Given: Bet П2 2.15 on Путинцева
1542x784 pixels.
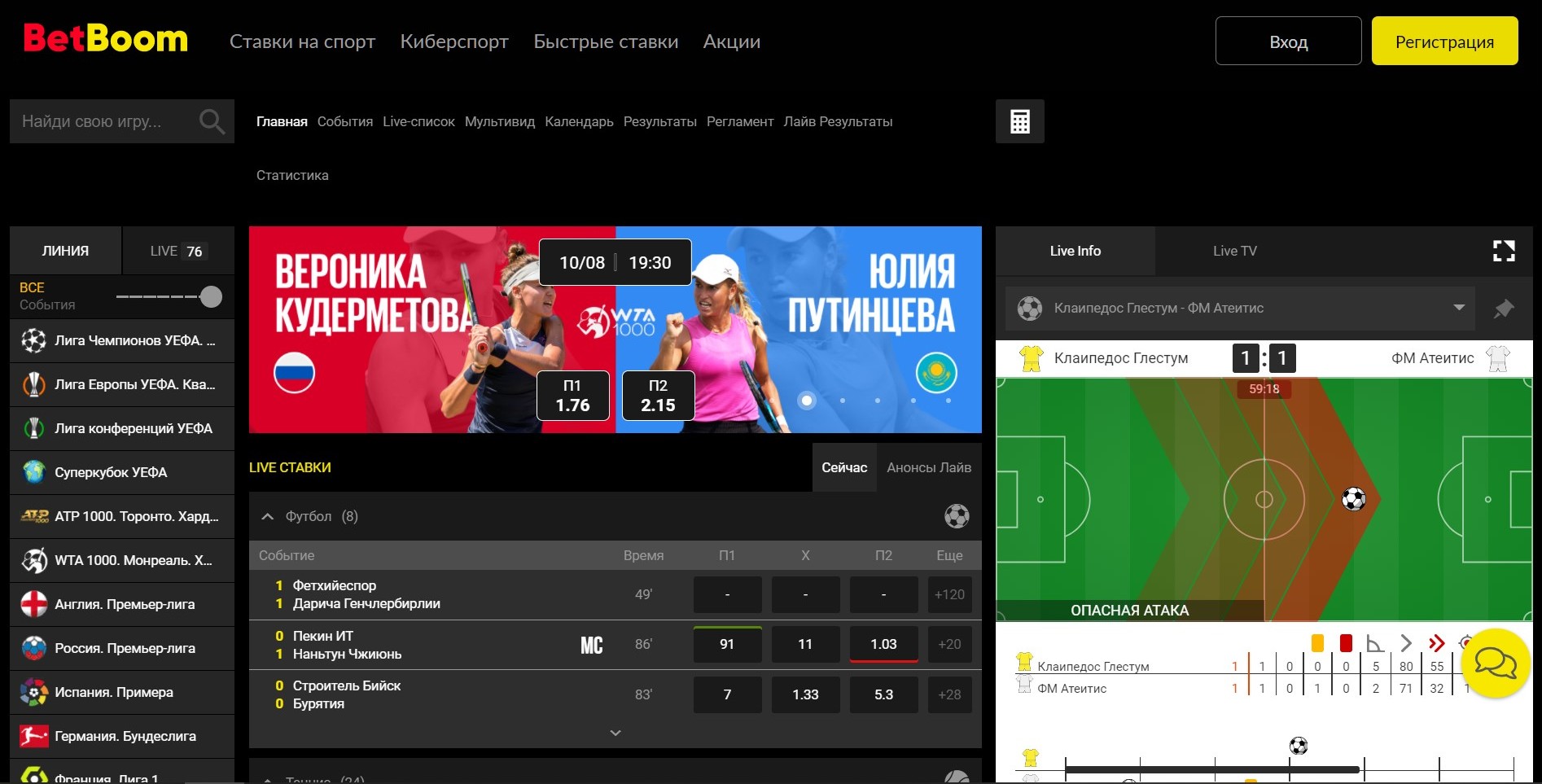Looking at the screenshot, I should click(658, 396).
